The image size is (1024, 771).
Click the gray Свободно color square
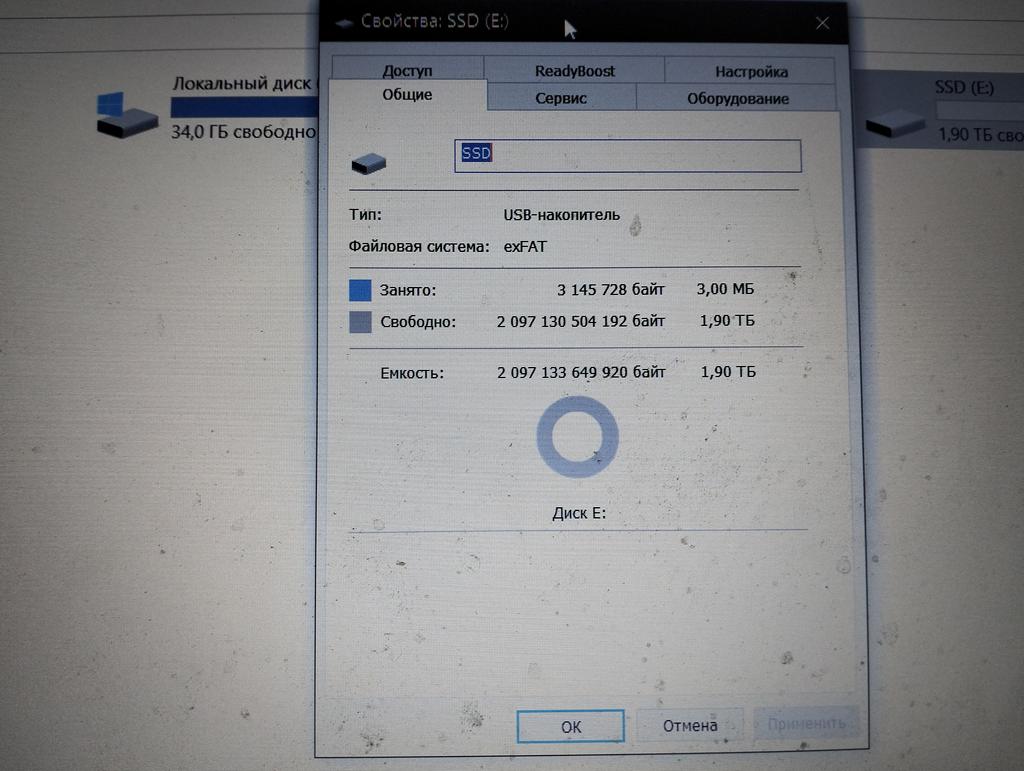pos(360,322)
